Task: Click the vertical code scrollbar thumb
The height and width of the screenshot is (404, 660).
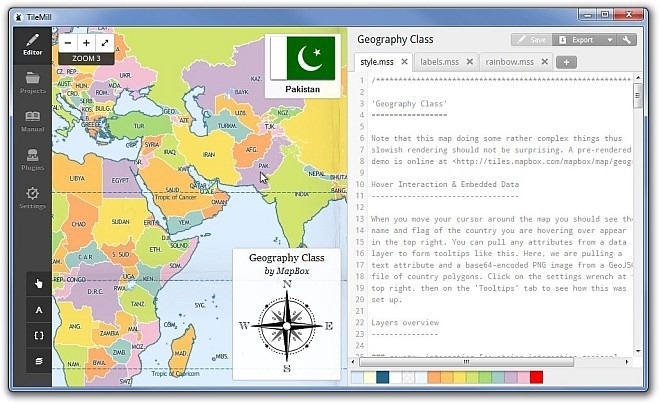Action: (x=638, y=95)
